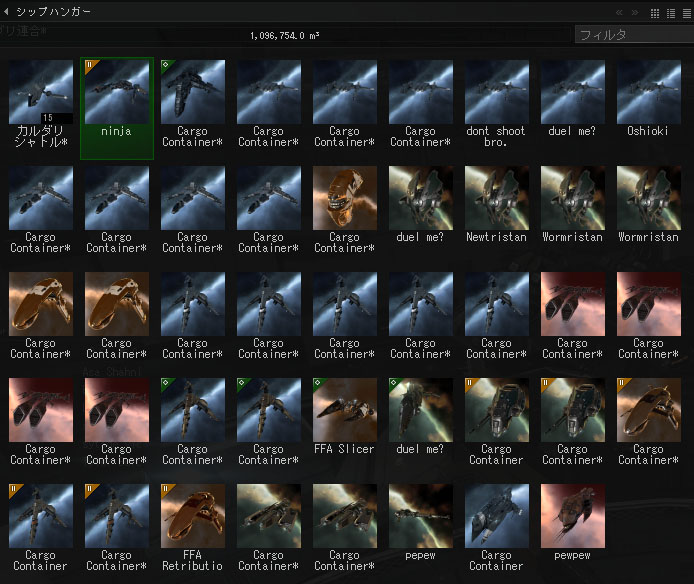694x584 pixels.
Task: Select the red-background Cargo Container* below the last Wormristan
Action: [x=649, y=316]
